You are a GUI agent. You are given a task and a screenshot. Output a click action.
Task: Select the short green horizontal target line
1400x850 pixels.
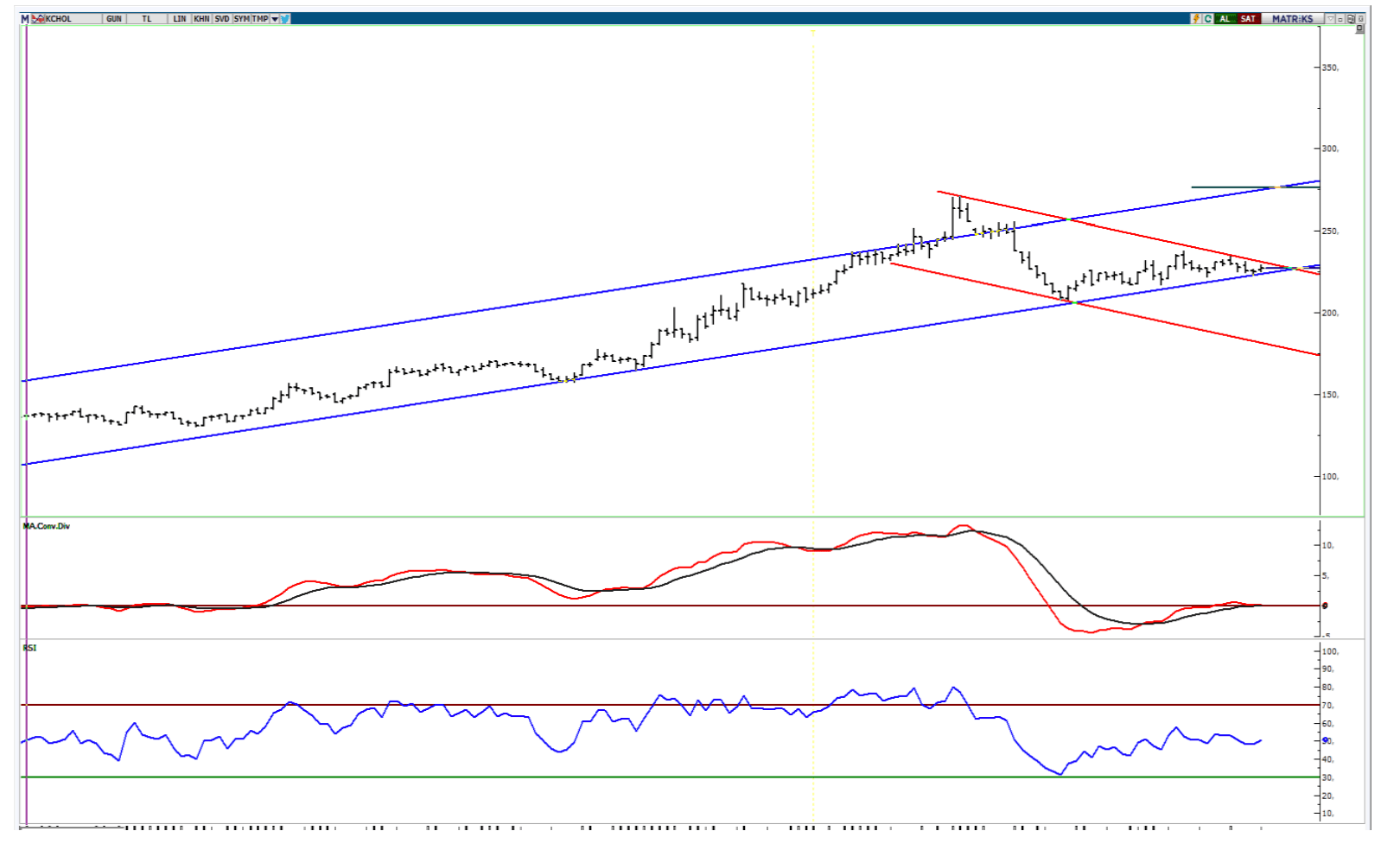click(x=1255, y=187)
